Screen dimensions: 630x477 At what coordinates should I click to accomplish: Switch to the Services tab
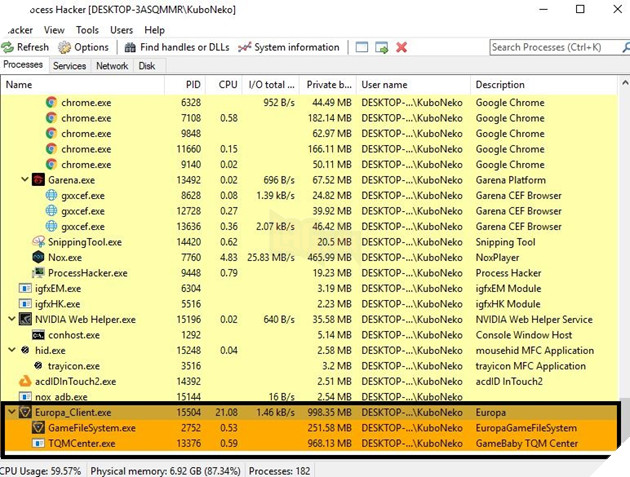point(69,66)
